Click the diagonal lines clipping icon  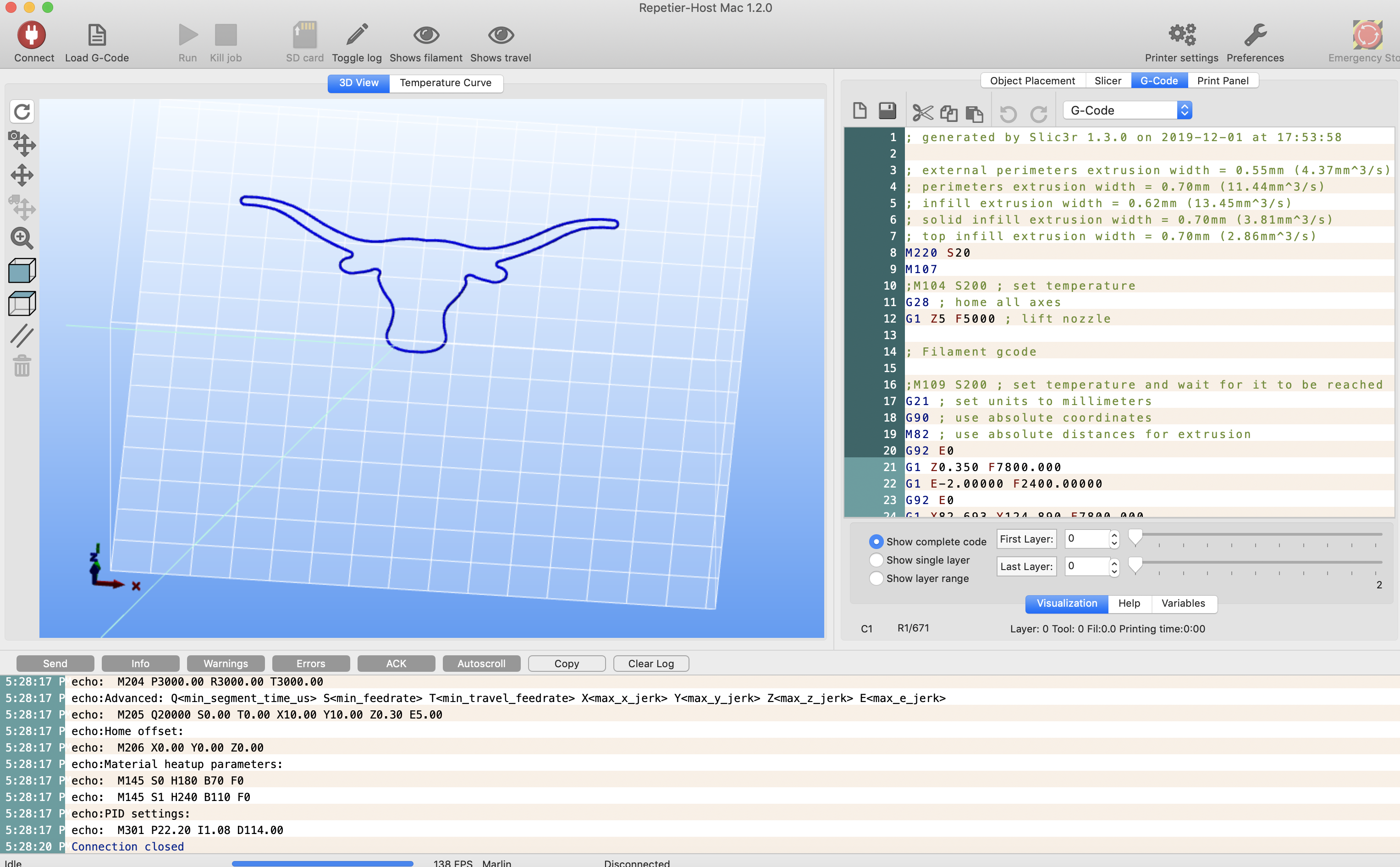[22, 335]
